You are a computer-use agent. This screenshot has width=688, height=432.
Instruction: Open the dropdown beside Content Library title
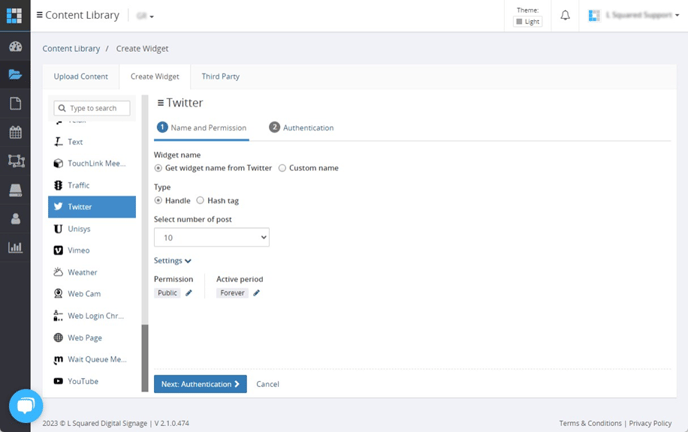[145, 16]
